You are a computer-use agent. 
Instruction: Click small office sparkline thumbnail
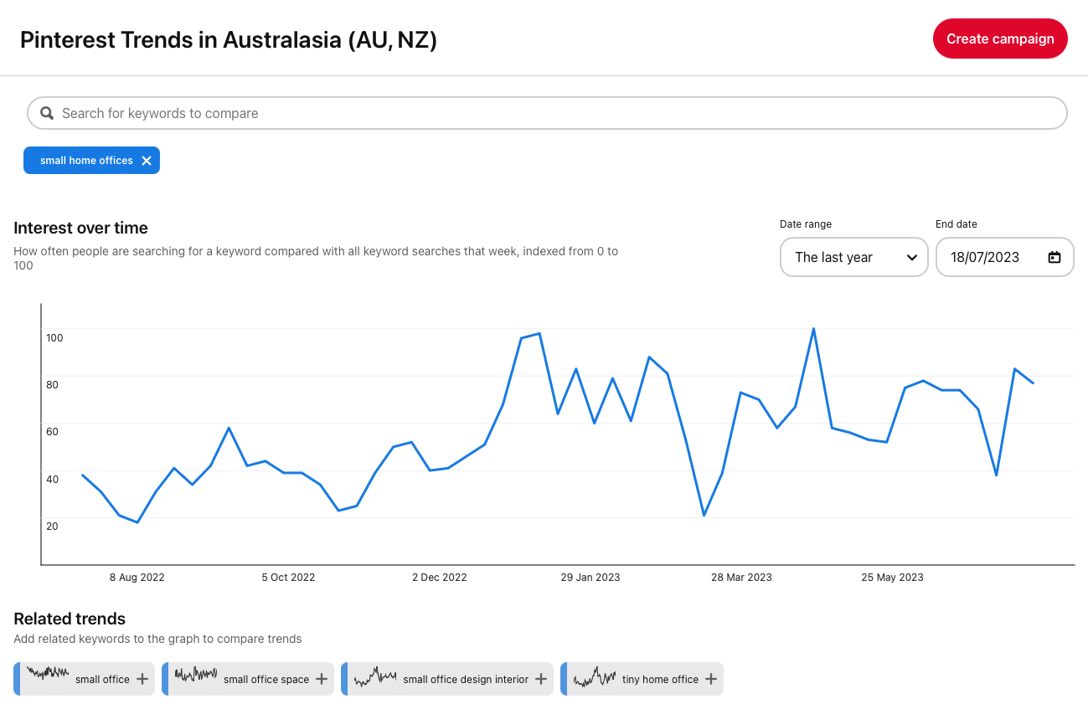point(47,674)
